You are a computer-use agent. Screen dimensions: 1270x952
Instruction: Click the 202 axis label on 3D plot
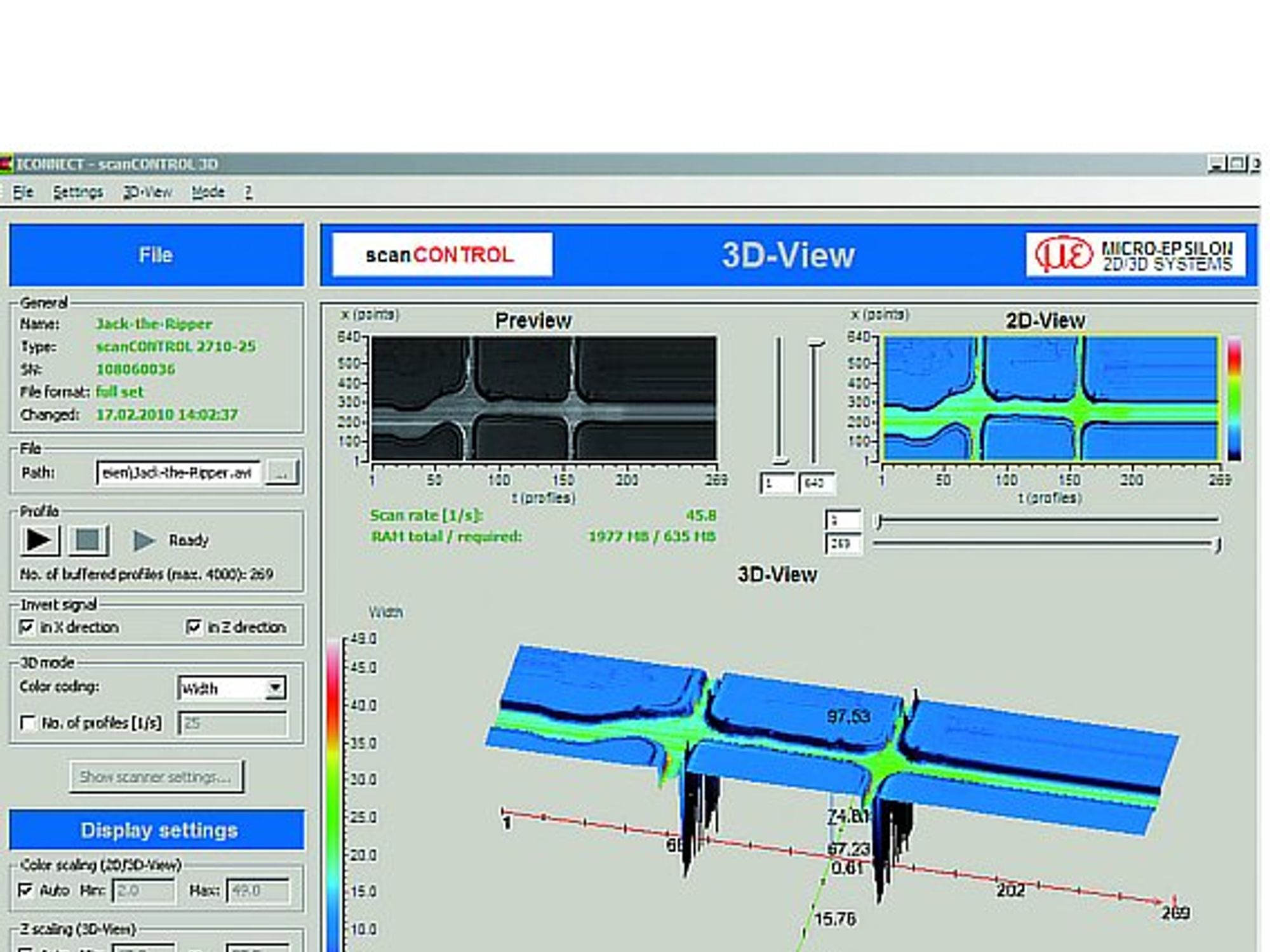(1010, 890)
